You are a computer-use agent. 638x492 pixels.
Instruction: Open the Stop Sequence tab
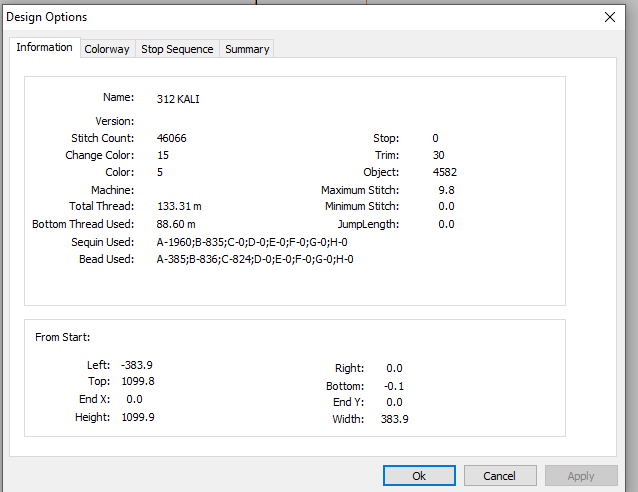[x=177, y=49]
